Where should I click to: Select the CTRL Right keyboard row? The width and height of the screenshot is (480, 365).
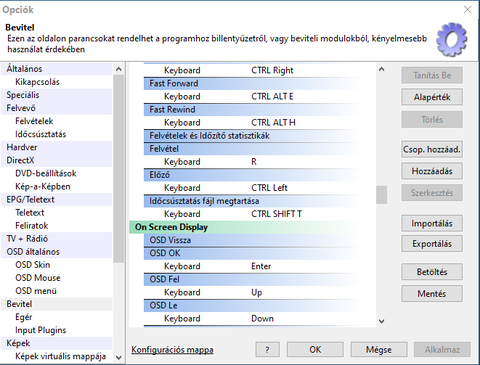252,70
